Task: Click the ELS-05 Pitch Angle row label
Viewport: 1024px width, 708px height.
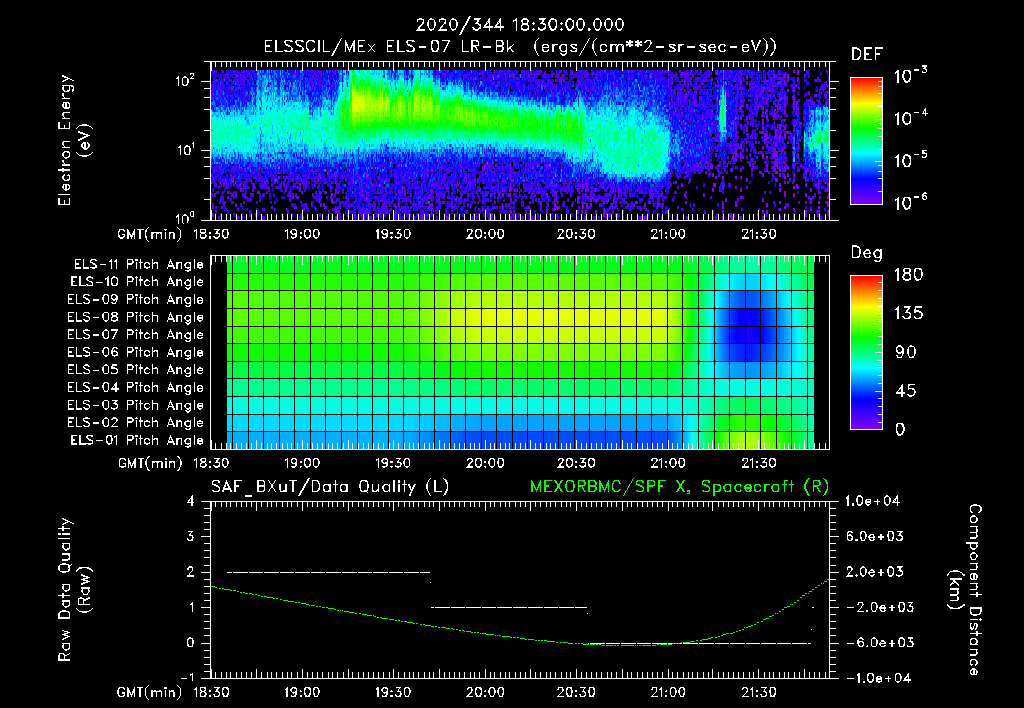Action: pyautogui.click(x=135, y=370)
